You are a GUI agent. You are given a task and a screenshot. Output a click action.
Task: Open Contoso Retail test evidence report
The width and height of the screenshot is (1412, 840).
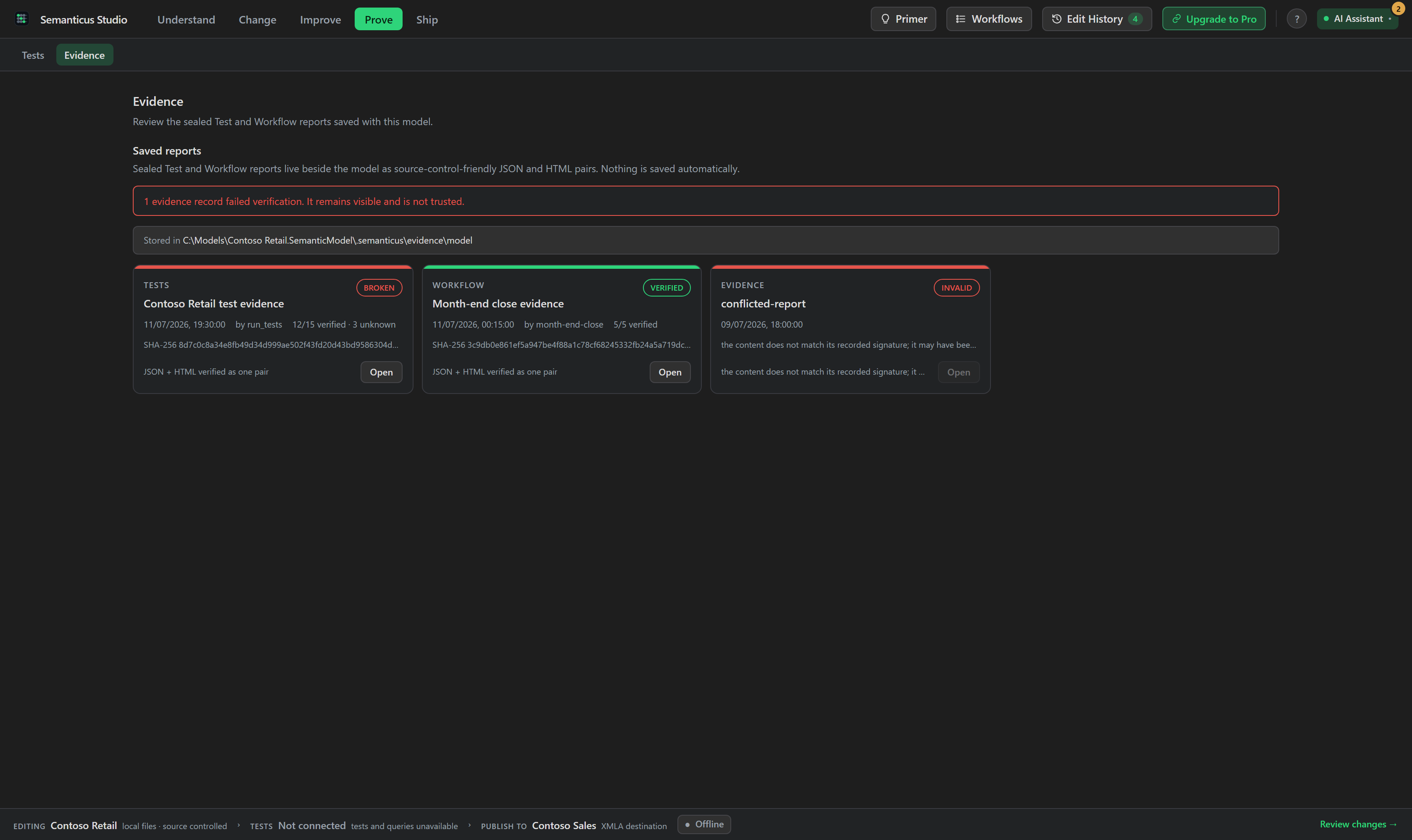[381, 372]
